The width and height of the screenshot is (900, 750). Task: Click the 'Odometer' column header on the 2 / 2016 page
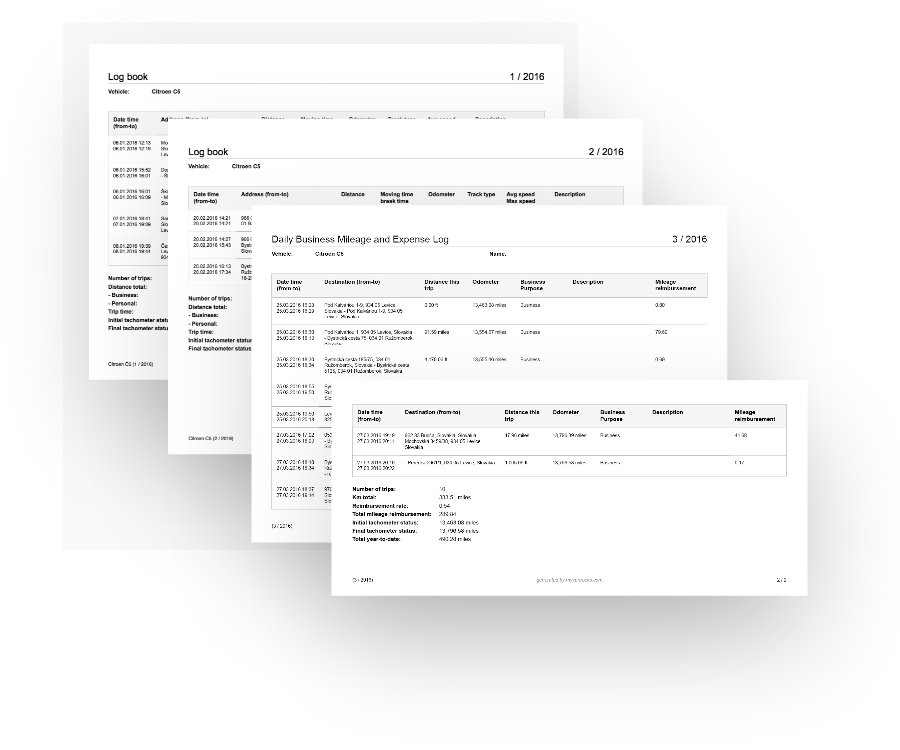tap(441, 195)
